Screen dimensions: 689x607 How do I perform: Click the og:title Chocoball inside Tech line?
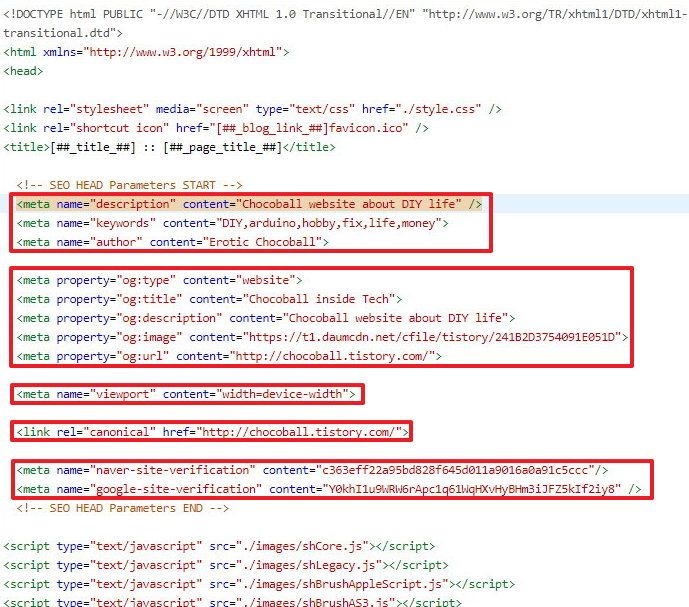point(209,299)
